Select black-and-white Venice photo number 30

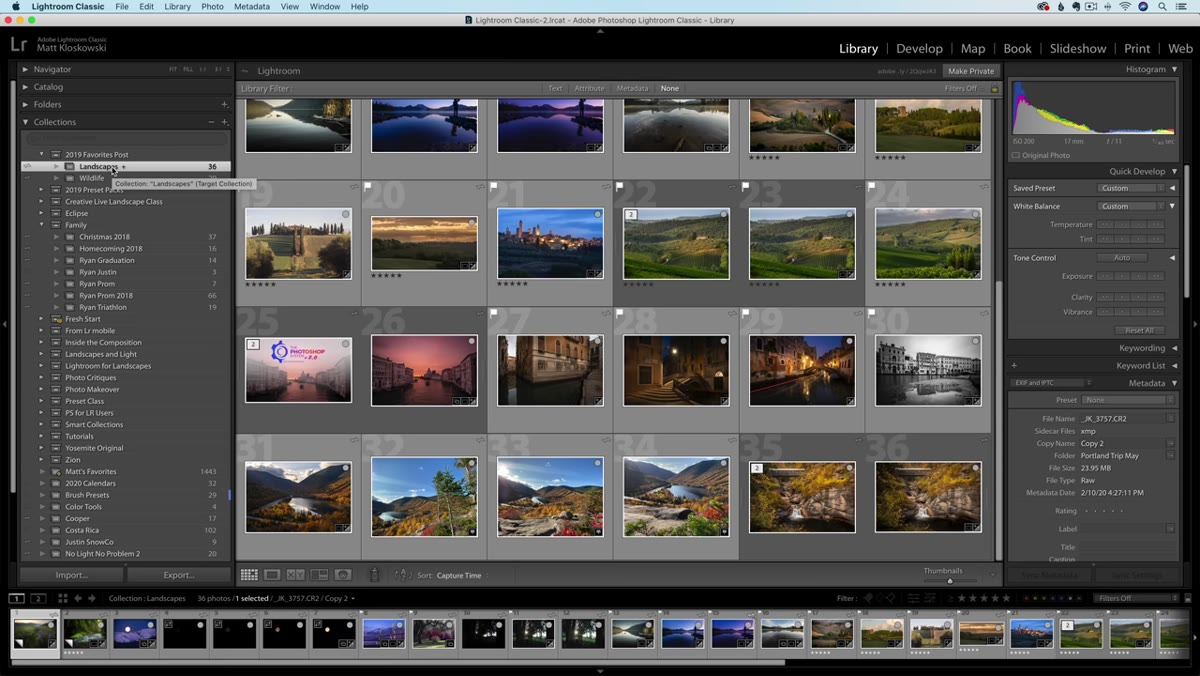[927, 370]
